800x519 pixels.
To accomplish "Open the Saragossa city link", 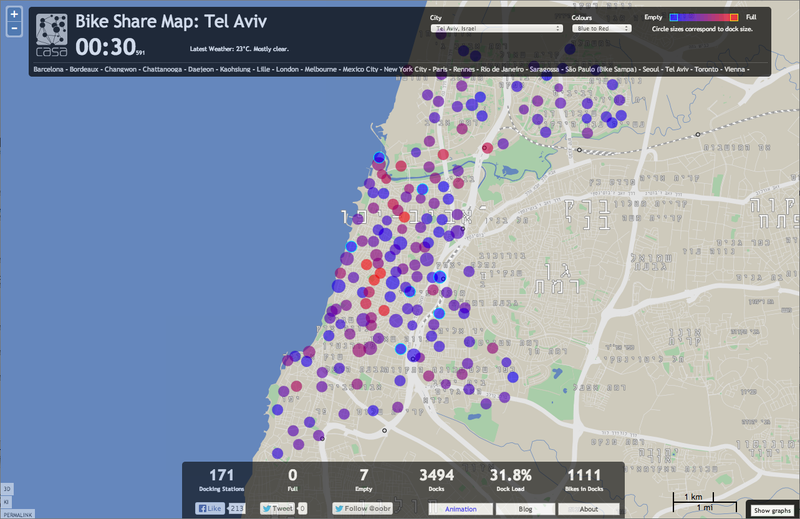I will tap(544, 69).
